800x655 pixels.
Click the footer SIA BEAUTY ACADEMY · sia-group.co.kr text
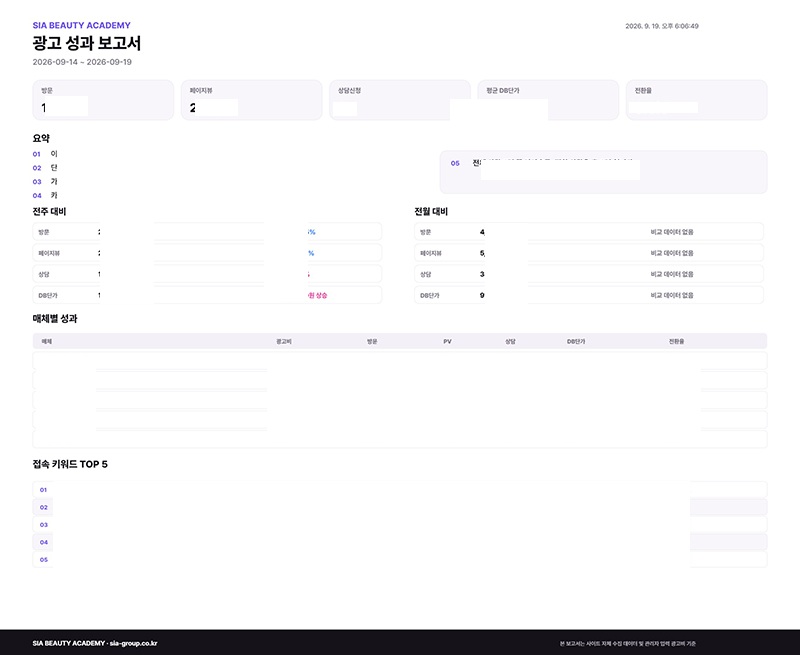coord(95,643)
